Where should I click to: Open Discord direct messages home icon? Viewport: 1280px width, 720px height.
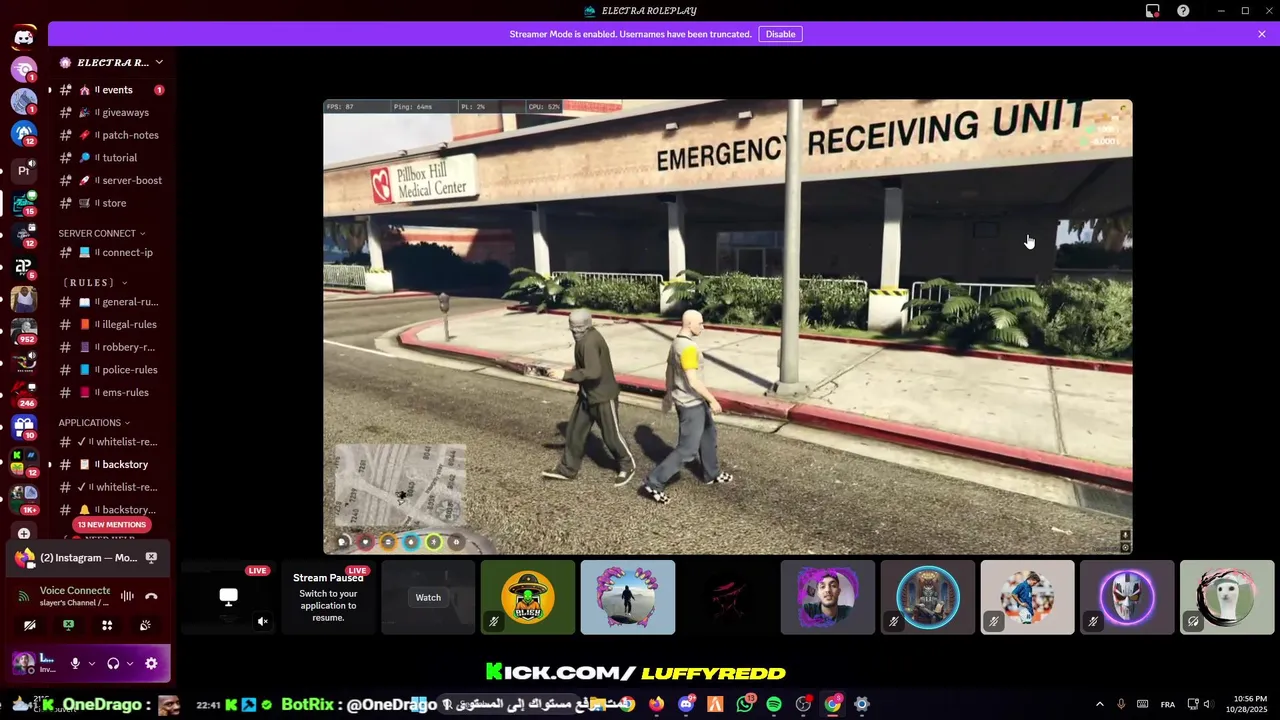point(24,38)
